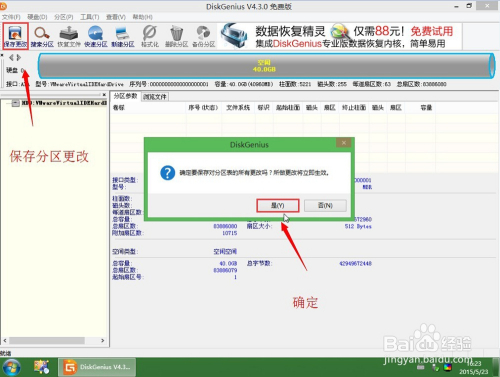
Task: Click the blue question mark icon in the dialog
Action: [167, 173]
